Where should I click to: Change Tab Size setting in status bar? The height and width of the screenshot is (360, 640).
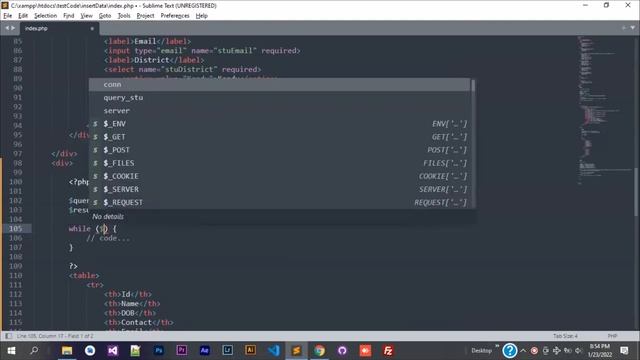pyautogui.click(x=565, y=336)
